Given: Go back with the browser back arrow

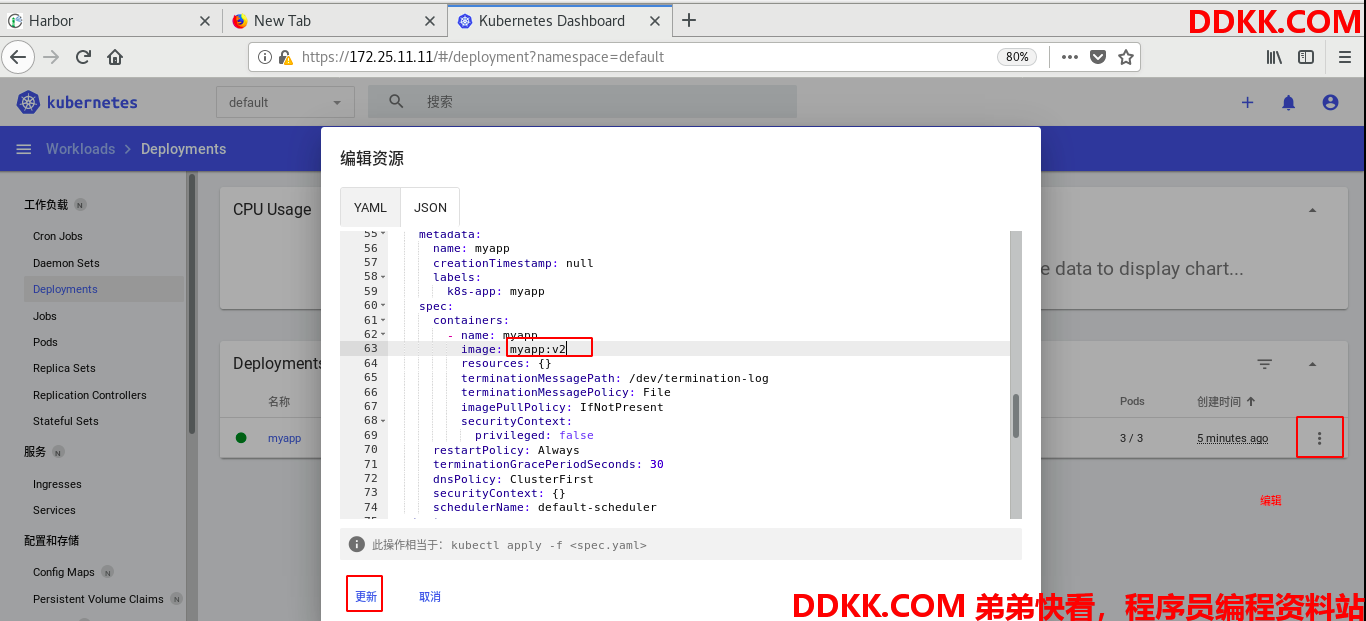Looking at the screenshot, I should 17,57.
